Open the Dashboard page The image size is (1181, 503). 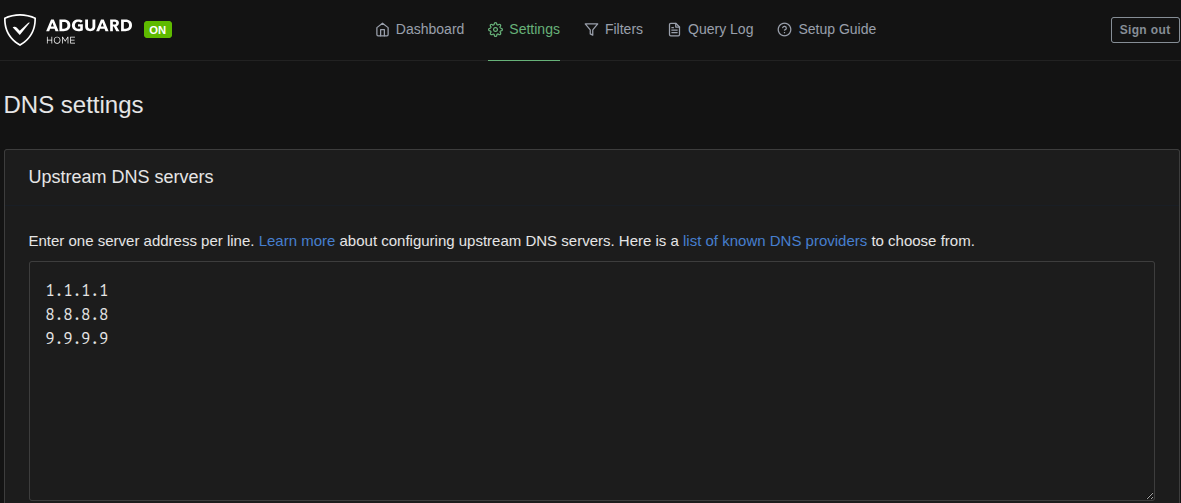pos(429,30)
